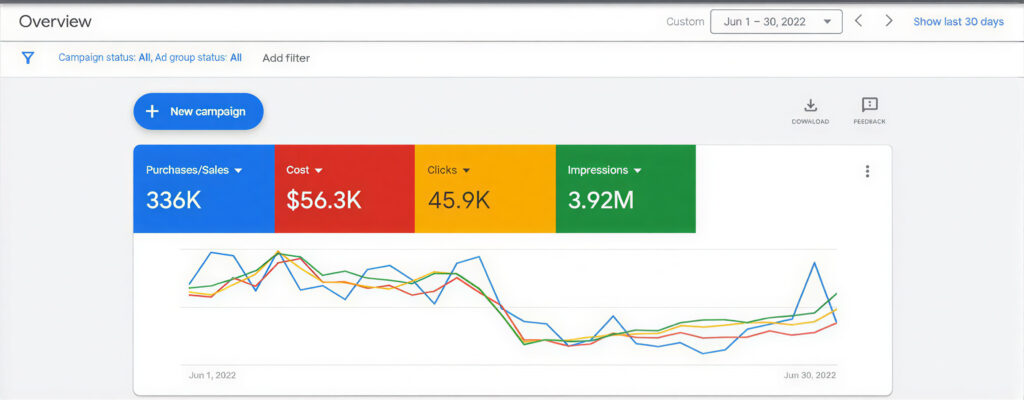Click the 336K value on blue card

click(174, 200)
